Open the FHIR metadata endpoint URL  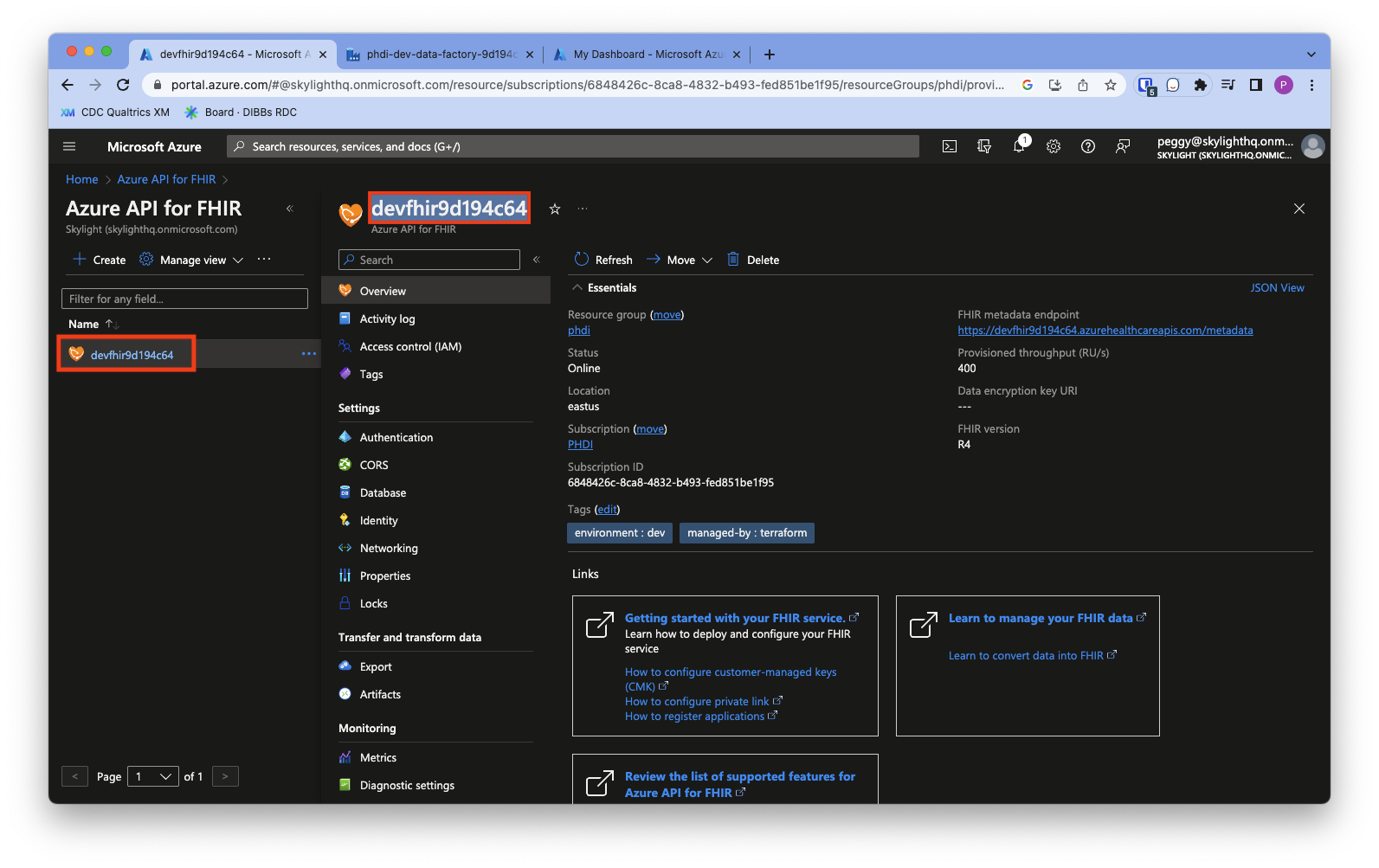point(1105,331)
